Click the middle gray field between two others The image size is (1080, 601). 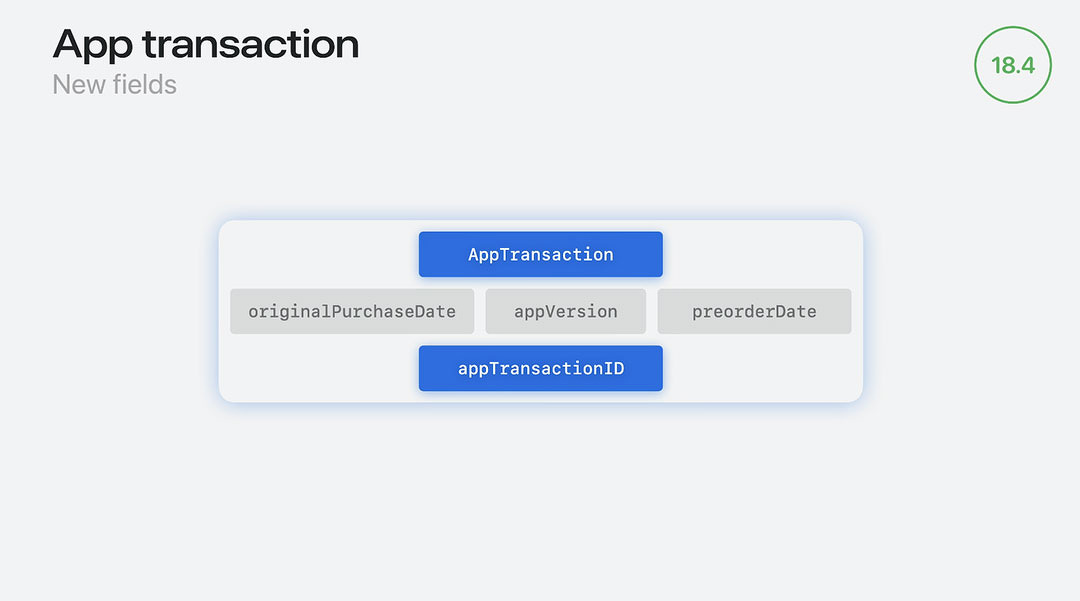[565, 311]
